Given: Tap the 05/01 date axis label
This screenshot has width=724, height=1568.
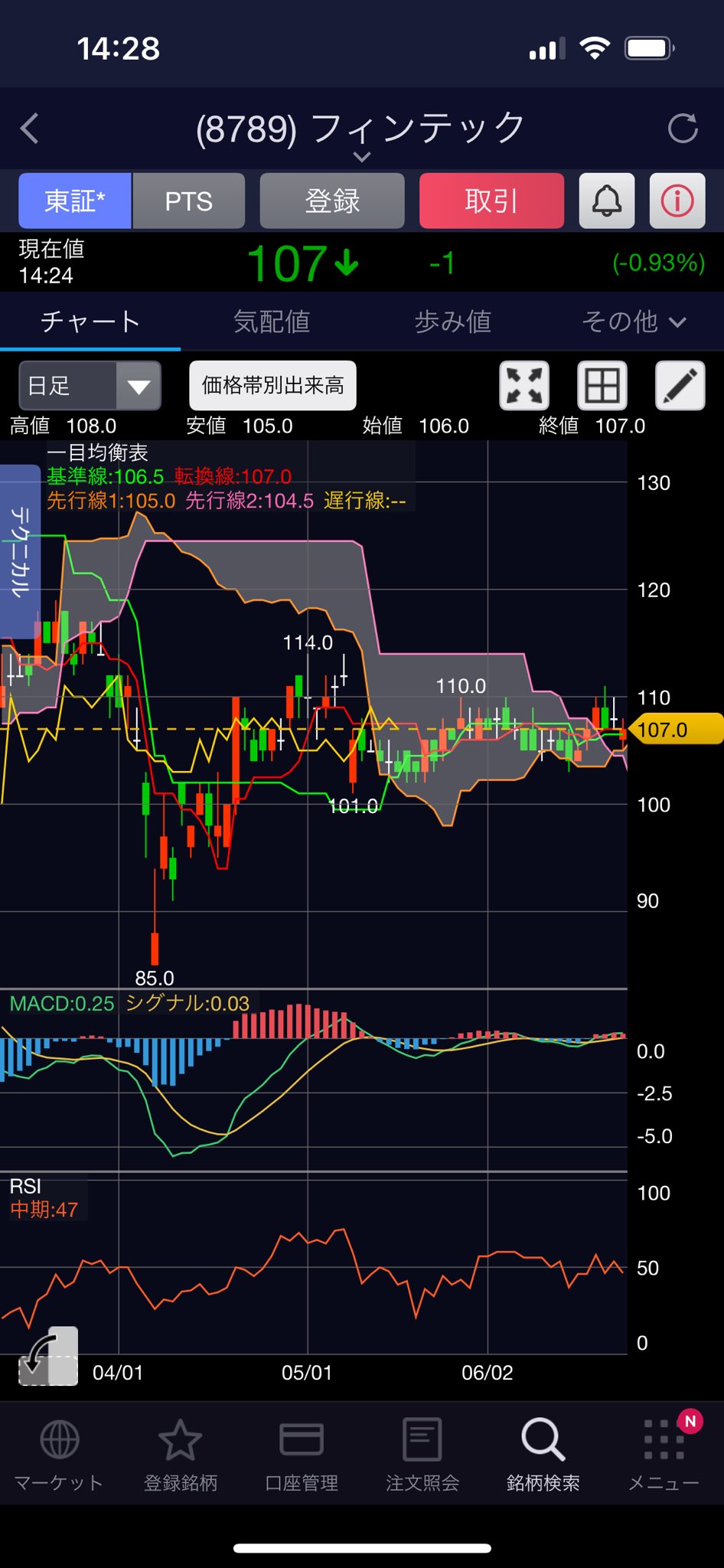Looking at the screenshot, I should tap(307, 1372).
